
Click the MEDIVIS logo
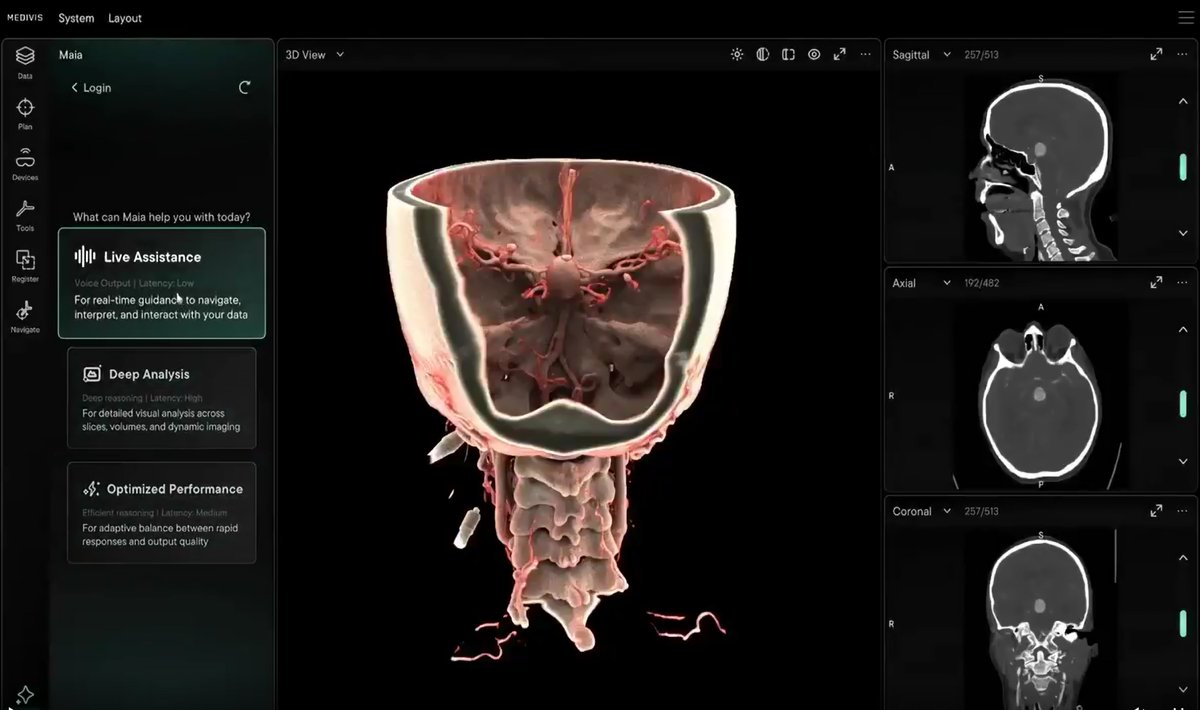[25, 18]
